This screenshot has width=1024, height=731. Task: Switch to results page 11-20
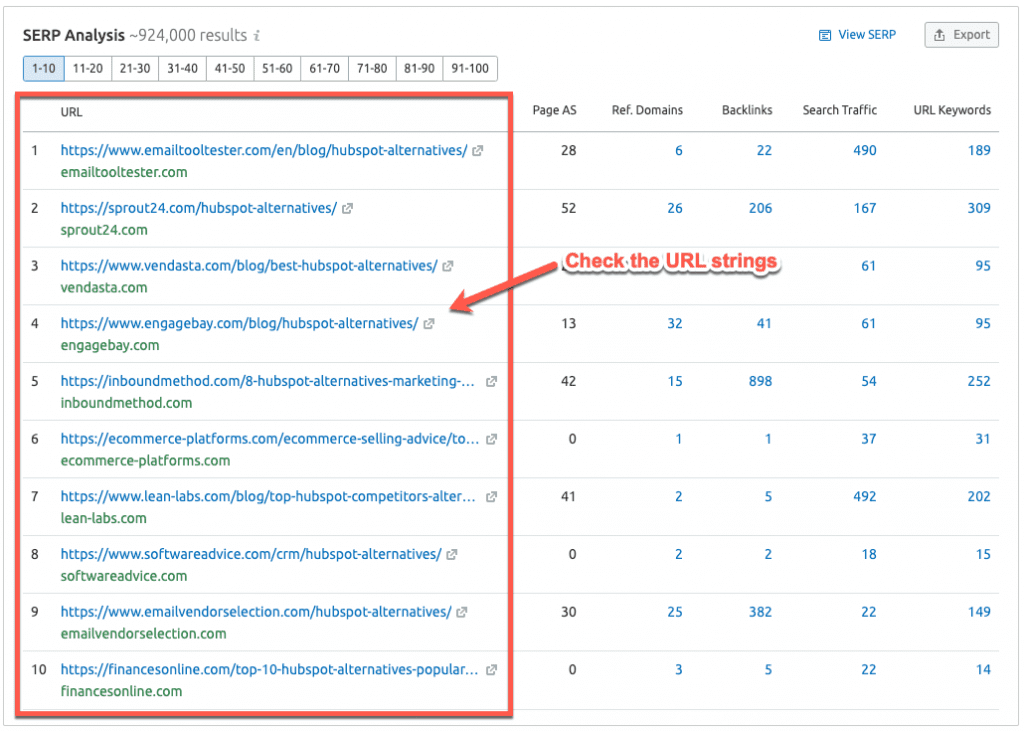pyautogui.click(x=88, y=69)
